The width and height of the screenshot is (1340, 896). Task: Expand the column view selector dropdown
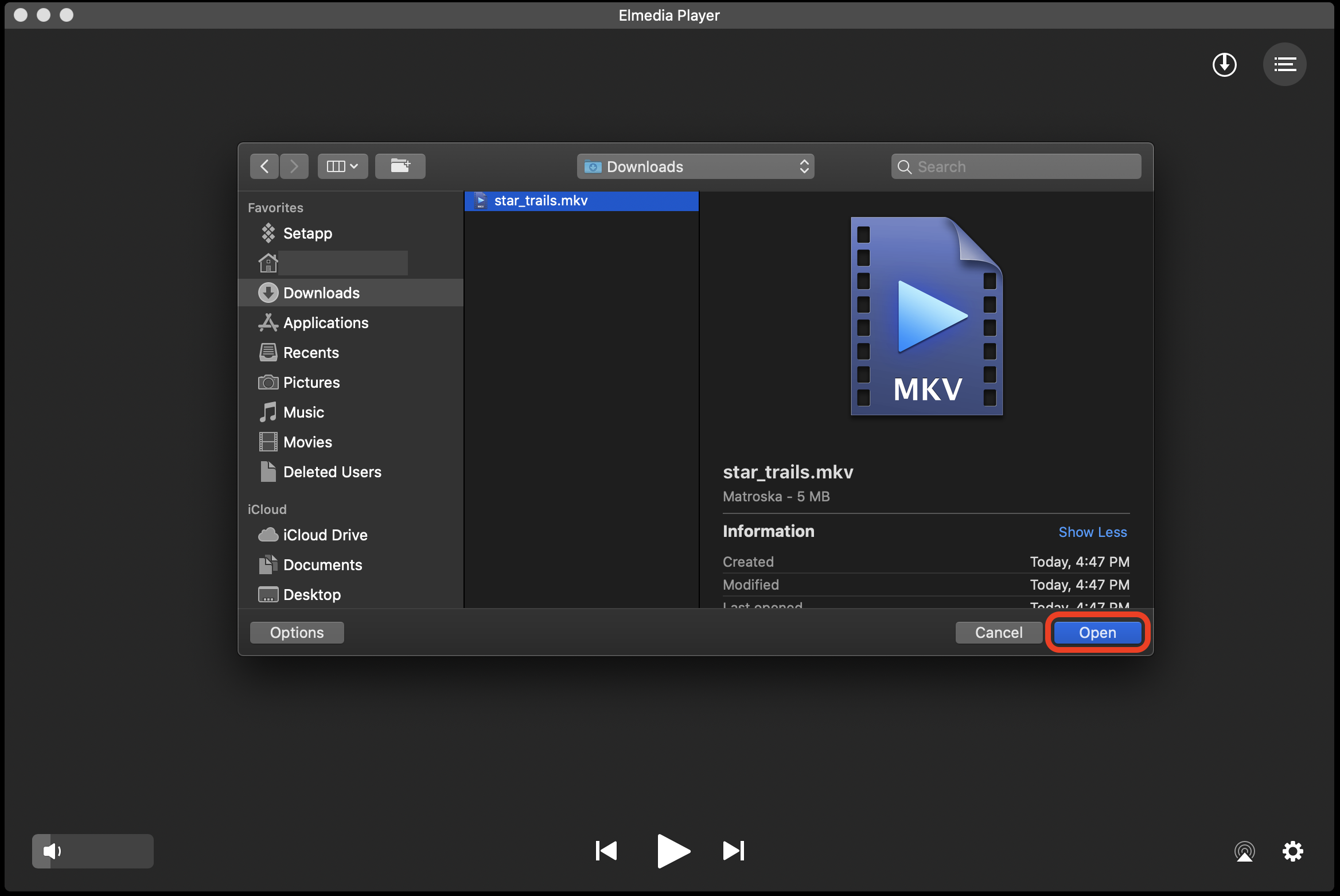342,167
